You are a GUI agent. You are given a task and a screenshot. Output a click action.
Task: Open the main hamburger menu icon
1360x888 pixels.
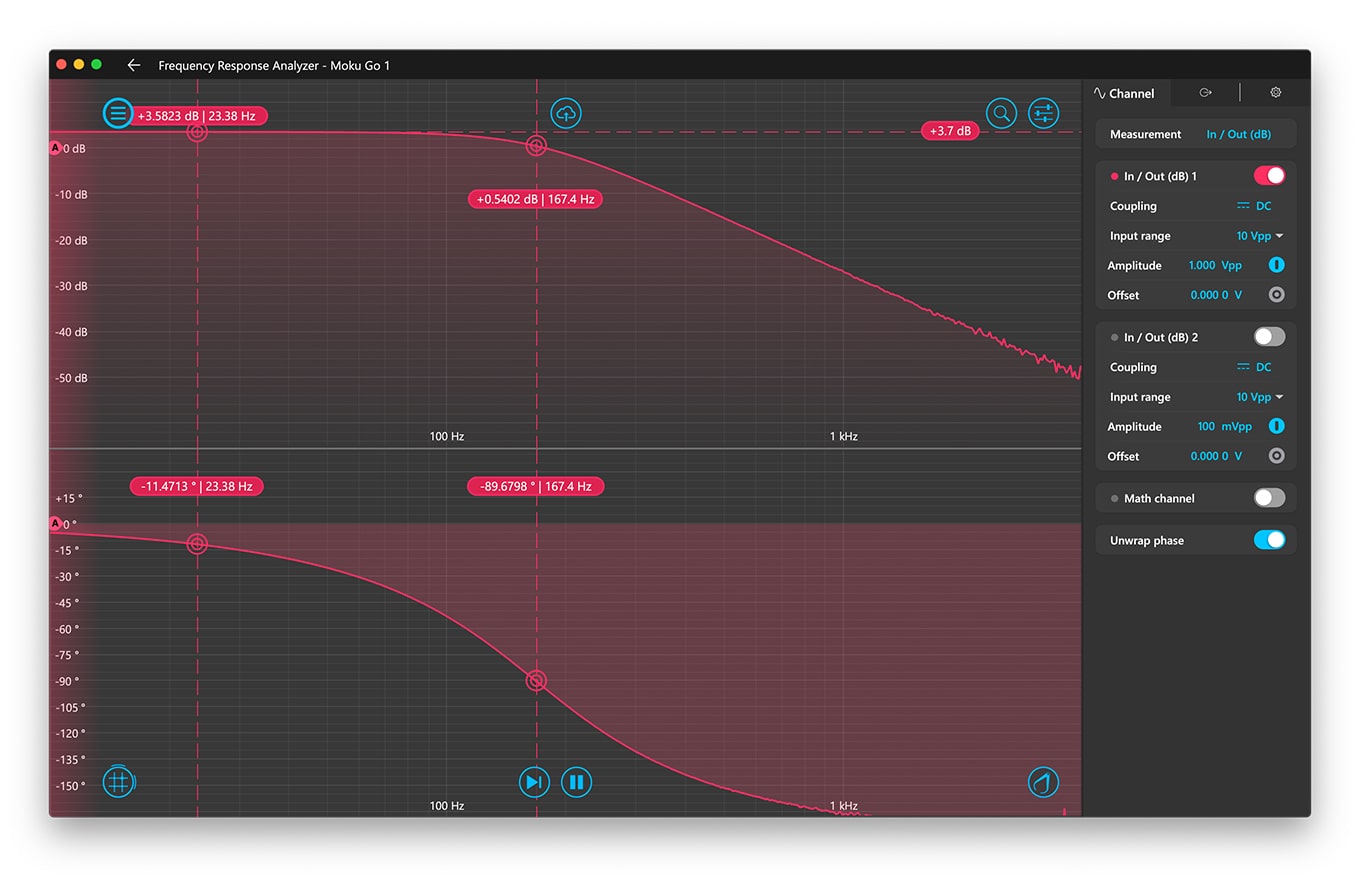point(118,113)
